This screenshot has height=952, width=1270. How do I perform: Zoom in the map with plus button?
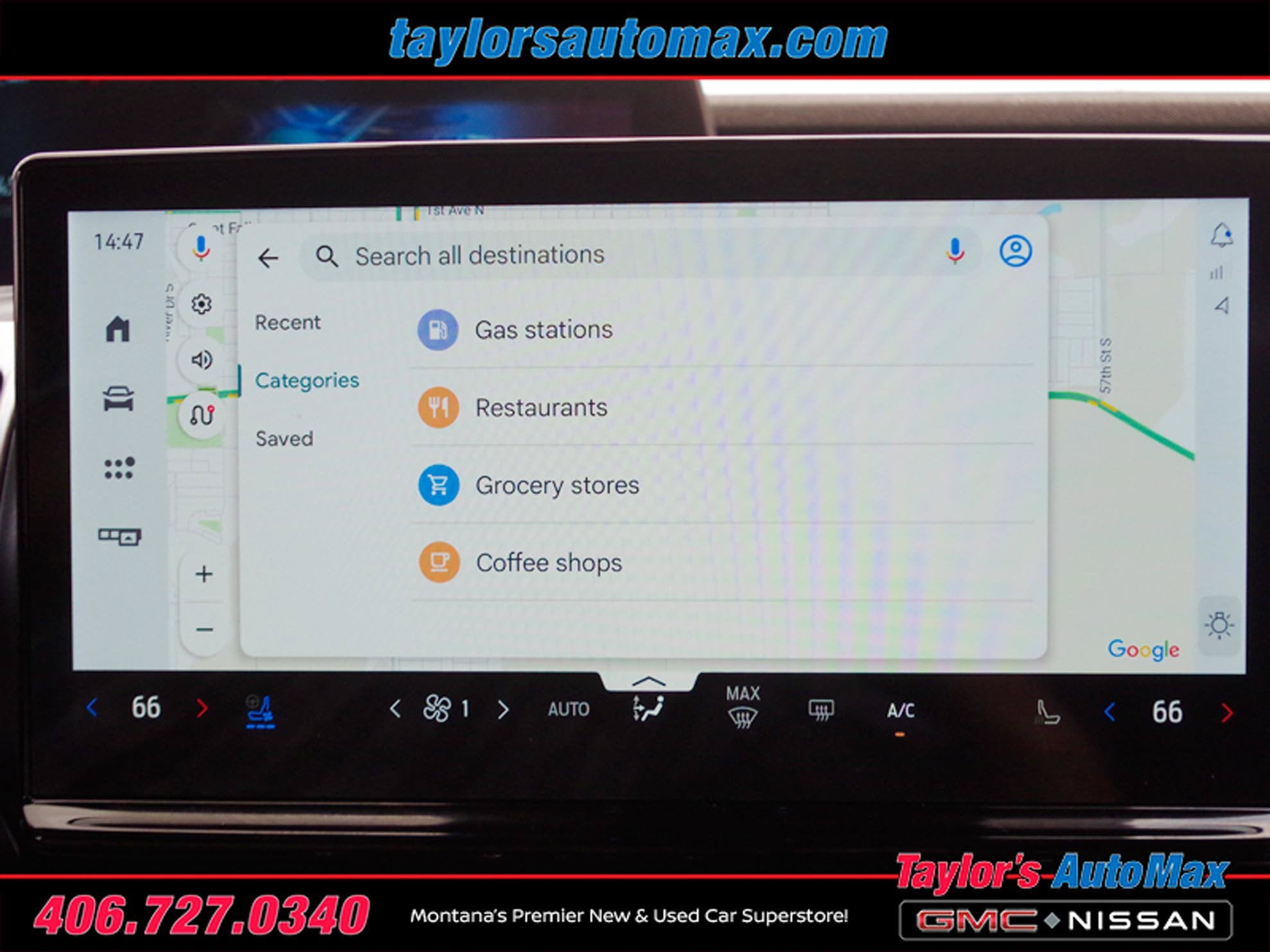[204, 574]
